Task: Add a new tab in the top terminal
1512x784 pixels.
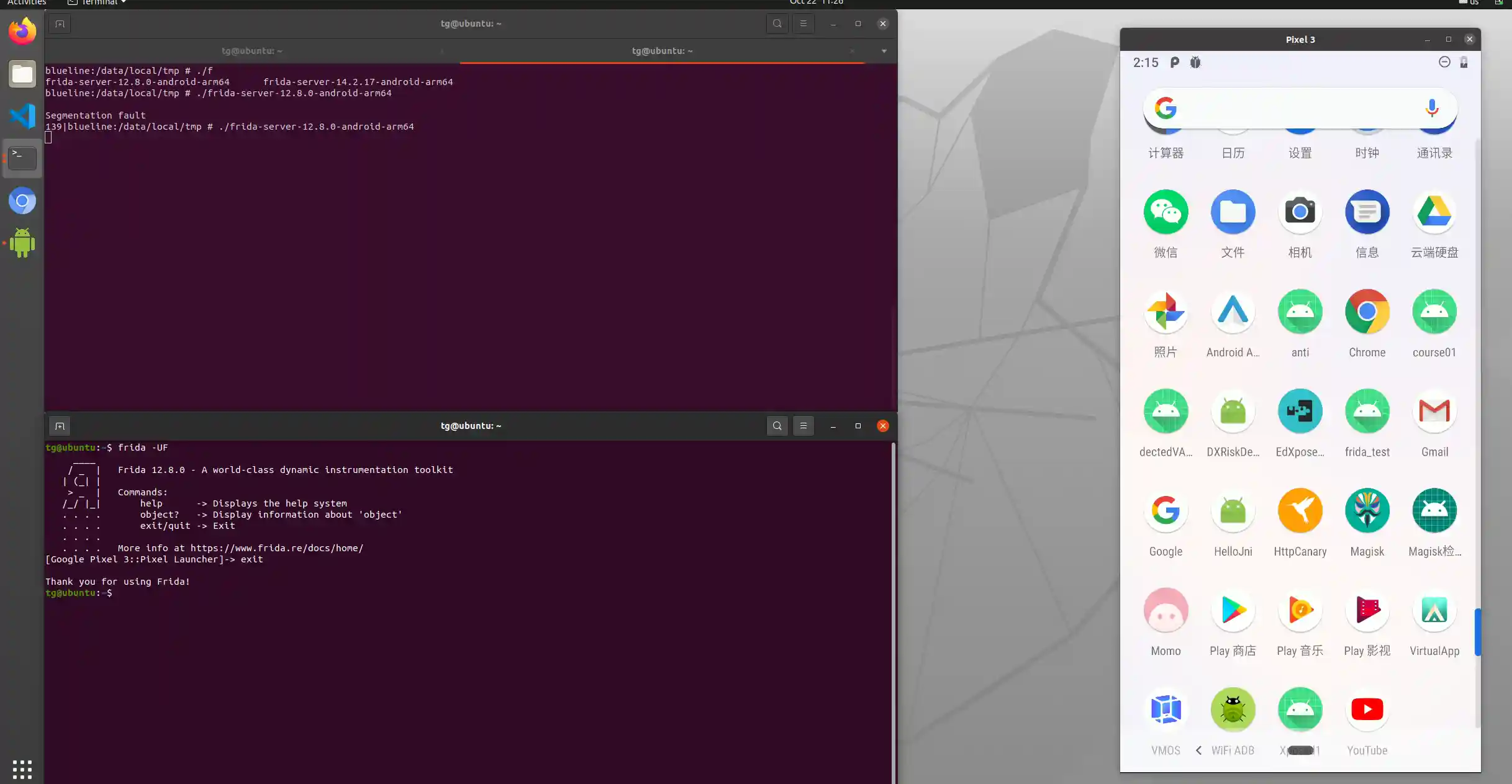Action: tap(60, 24)
